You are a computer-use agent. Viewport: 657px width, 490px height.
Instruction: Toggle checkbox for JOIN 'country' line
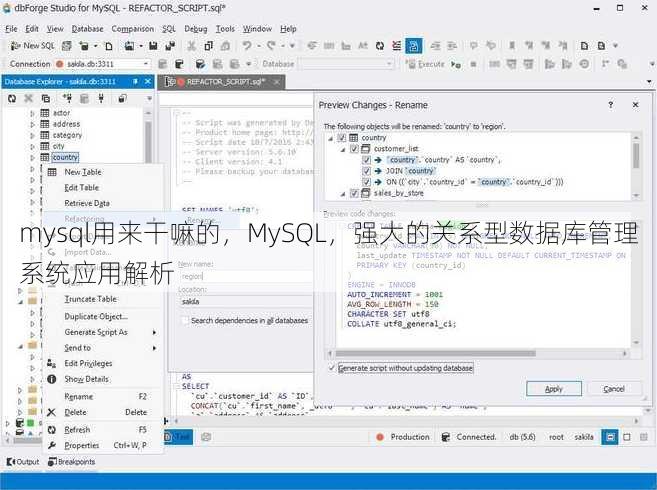(x=366, y=171)
